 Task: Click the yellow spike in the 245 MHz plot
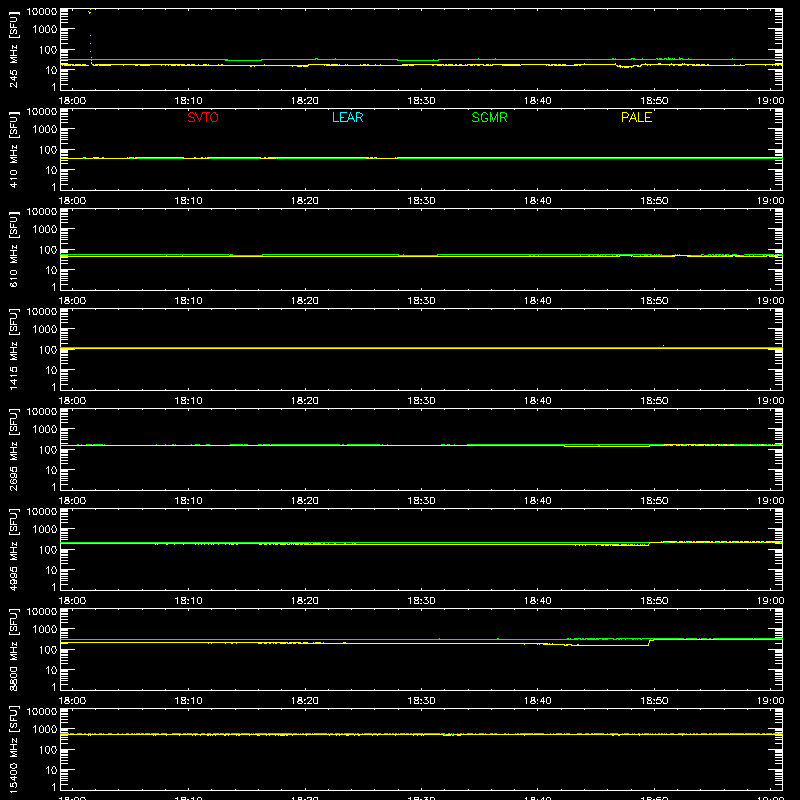tap(90, 36)
